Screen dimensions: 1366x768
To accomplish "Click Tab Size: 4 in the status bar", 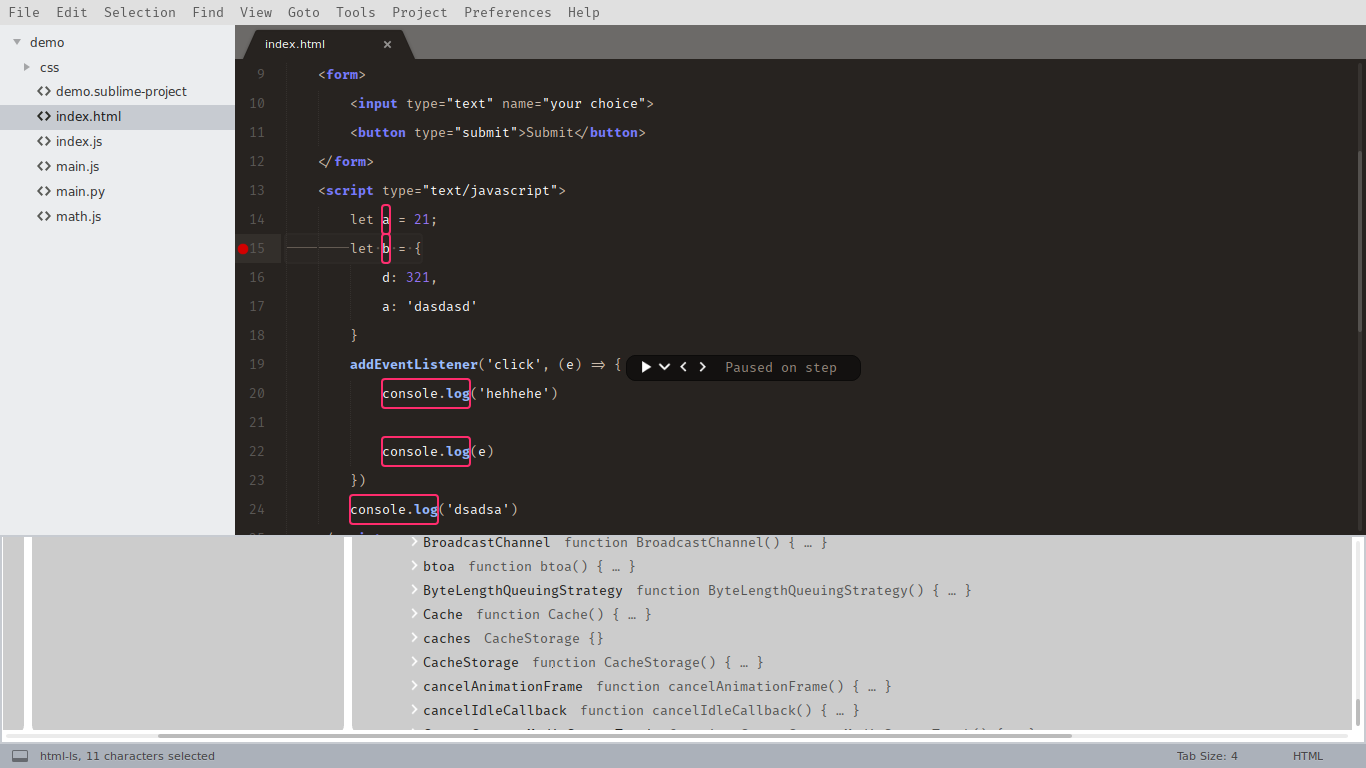I will click(x=1207, y=755).
